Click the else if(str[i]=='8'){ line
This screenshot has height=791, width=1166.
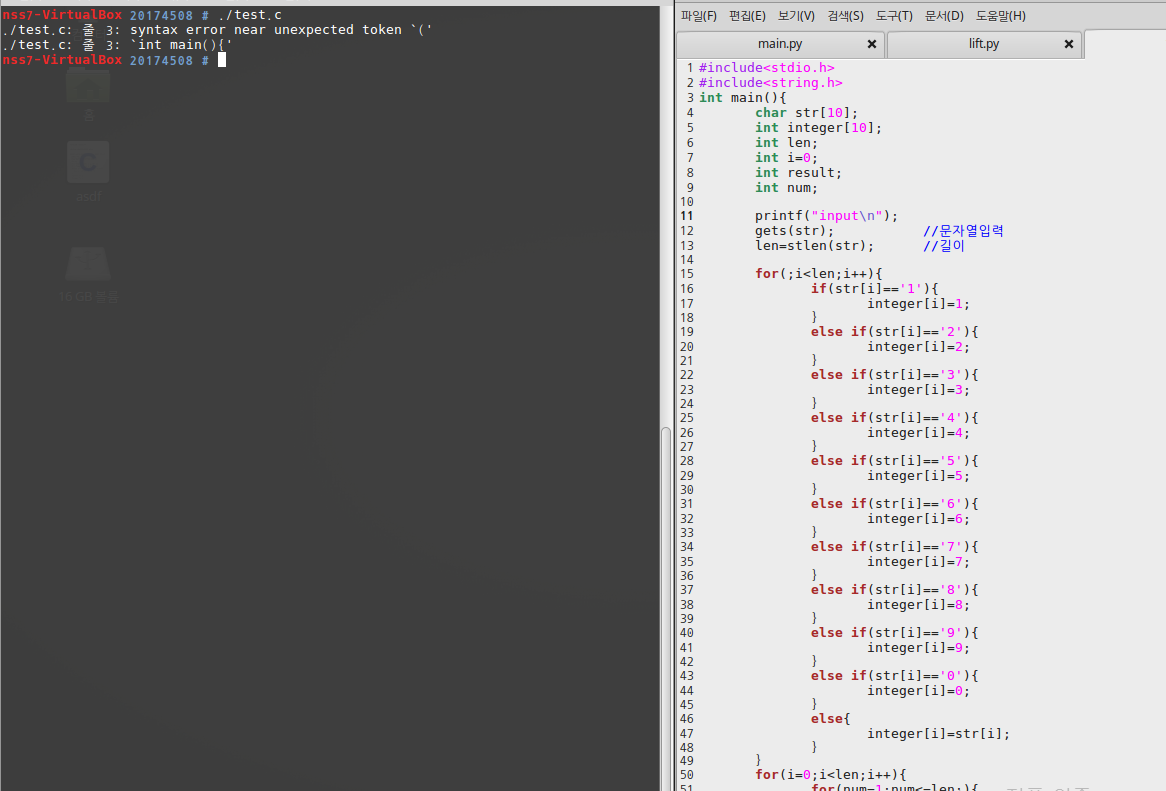(895, 590)
